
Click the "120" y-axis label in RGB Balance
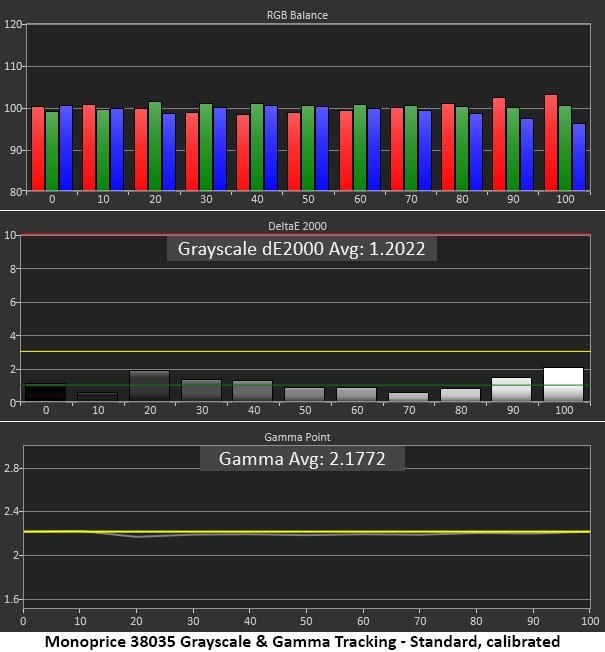(12, 24)
